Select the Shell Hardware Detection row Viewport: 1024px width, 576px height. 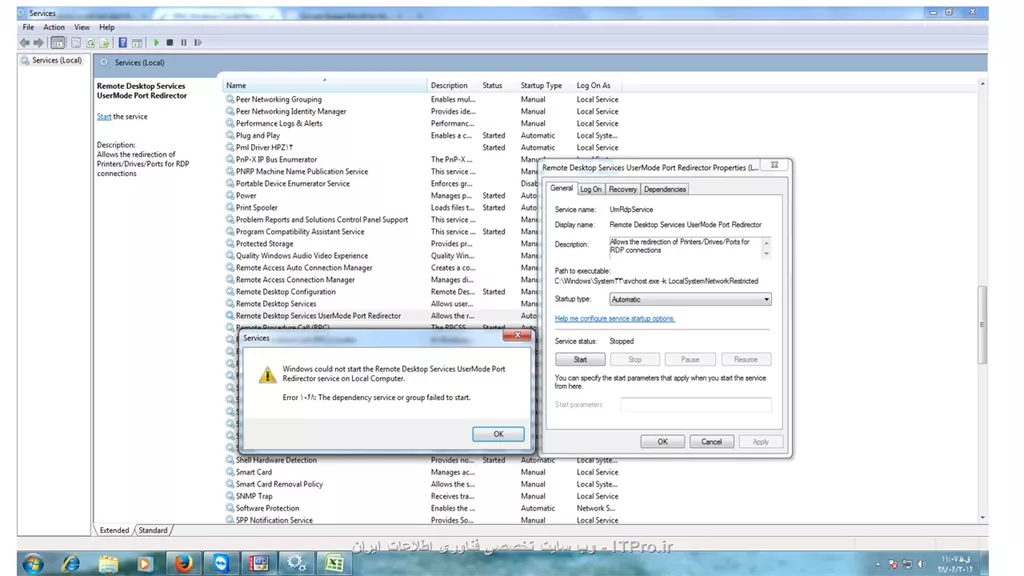coord(424,460)
